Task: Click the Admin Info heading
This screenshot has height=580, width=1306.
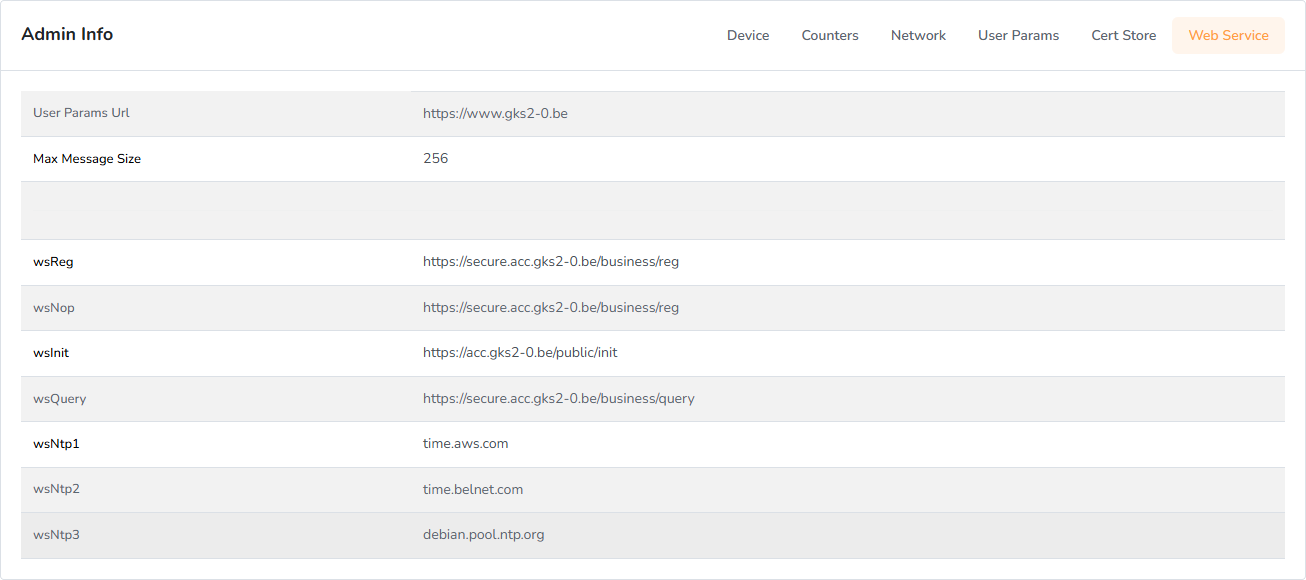Action: 67,34
